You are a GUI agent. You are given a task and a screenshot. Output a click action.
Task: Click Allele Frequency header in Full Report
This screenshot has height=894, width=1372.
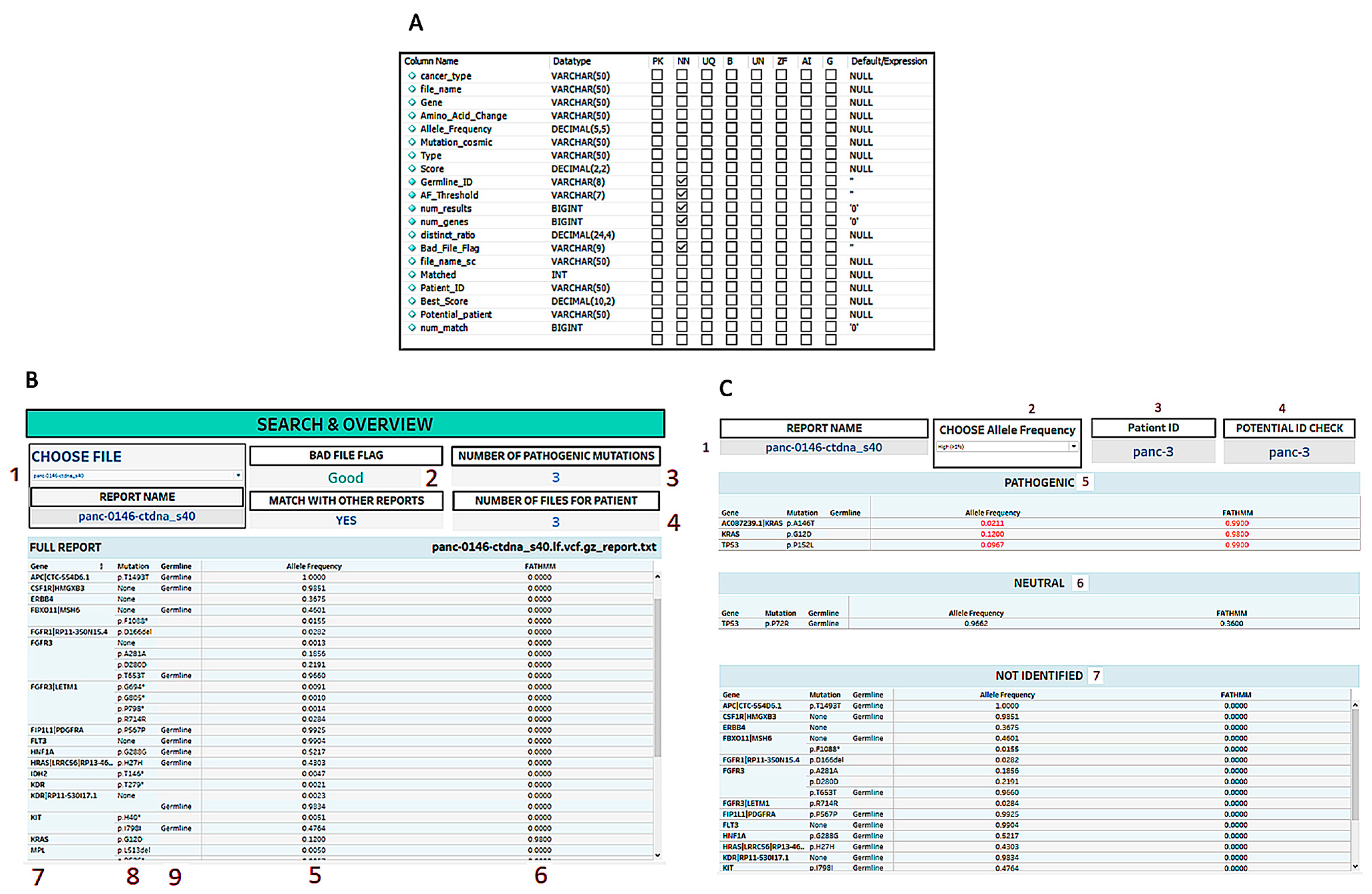coord(314,566)
